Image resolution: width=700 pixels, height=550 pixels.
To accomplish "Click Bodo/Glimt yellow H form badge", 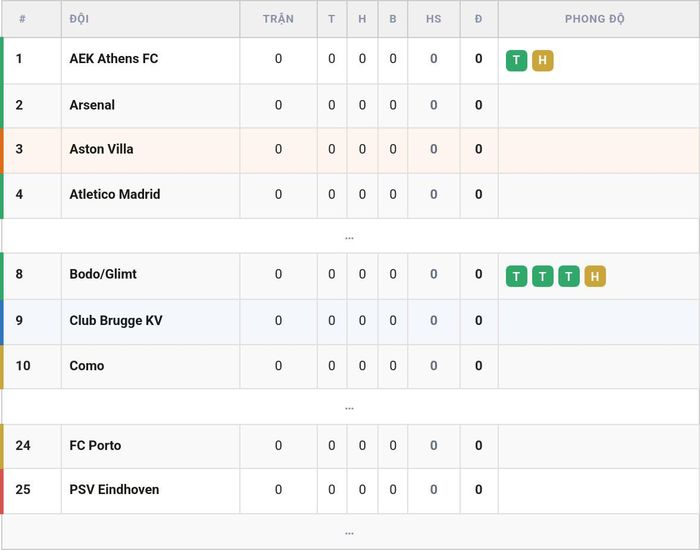I will 595,276.
